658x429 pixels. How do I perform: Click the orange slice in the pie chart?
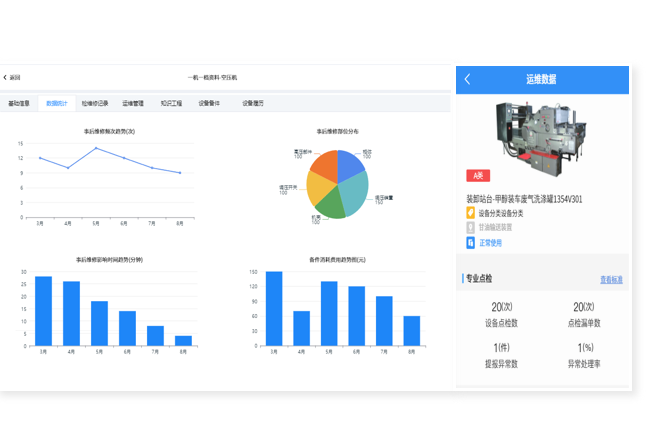point(325,165)
